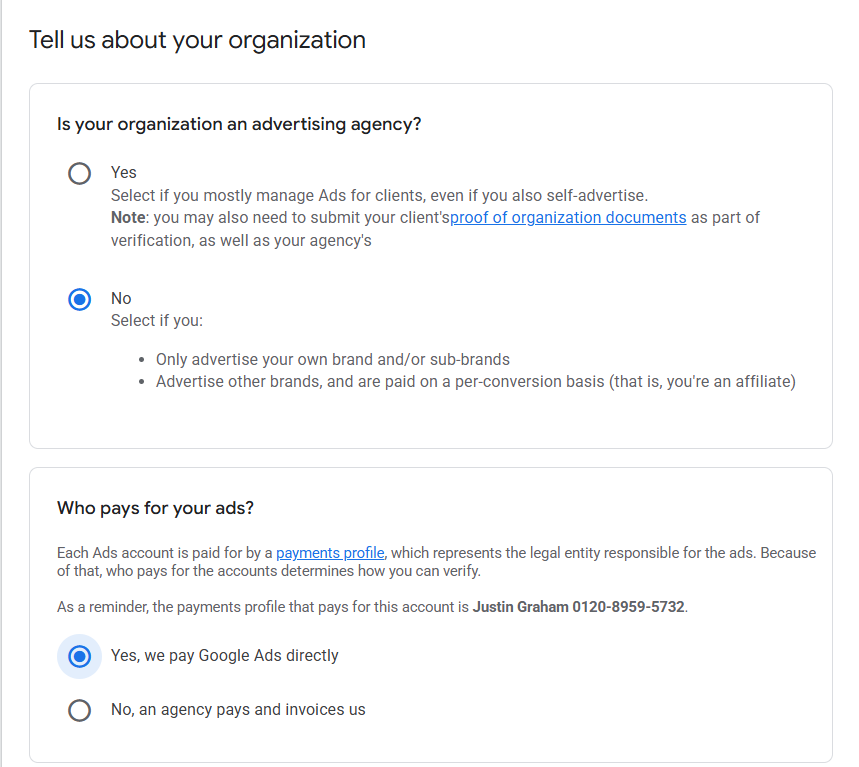Image resolution: width=859 pixels, height=767 pixels.
Task: Click the bold 'Note' text under Yes option
Action: [x=128, y=218]
